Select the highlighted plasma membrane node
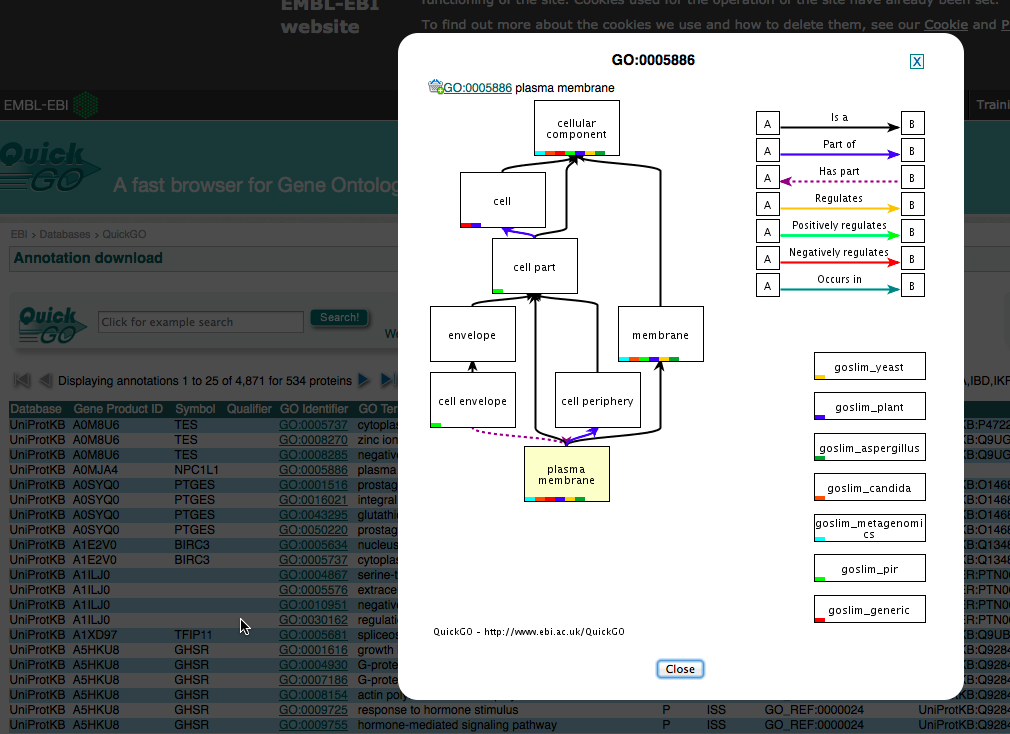This screenshot has height=734, width=1010. click(567, 474)
